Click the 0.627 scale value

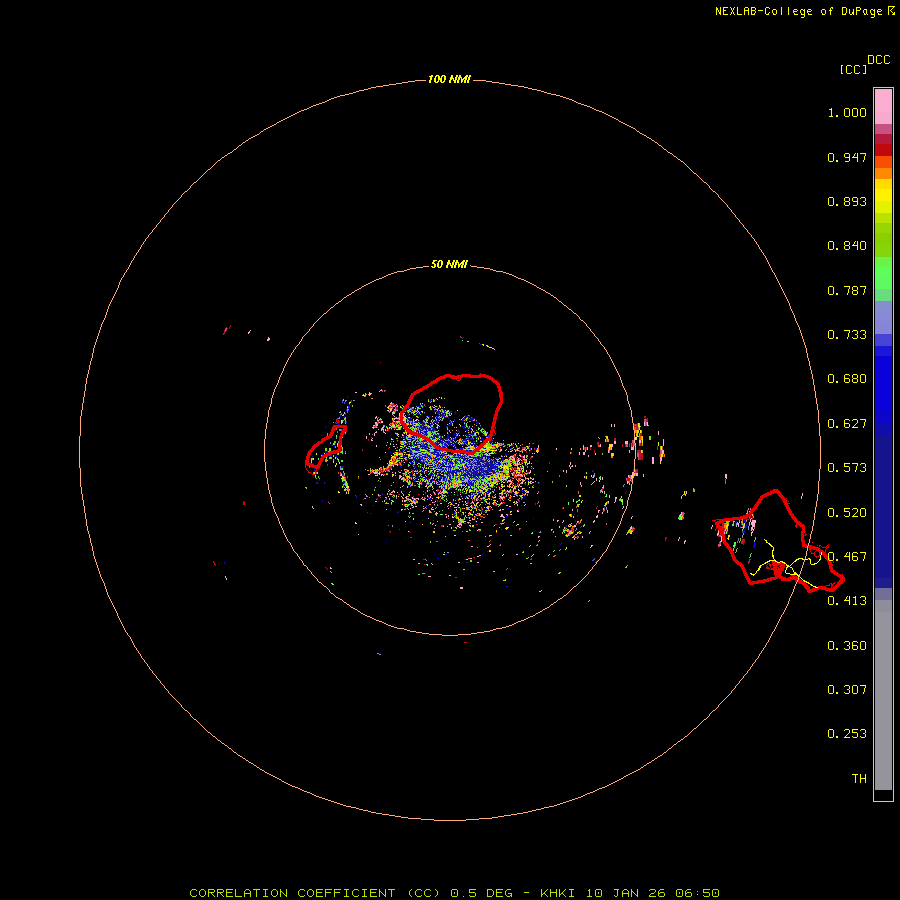(x=847, y=424)
